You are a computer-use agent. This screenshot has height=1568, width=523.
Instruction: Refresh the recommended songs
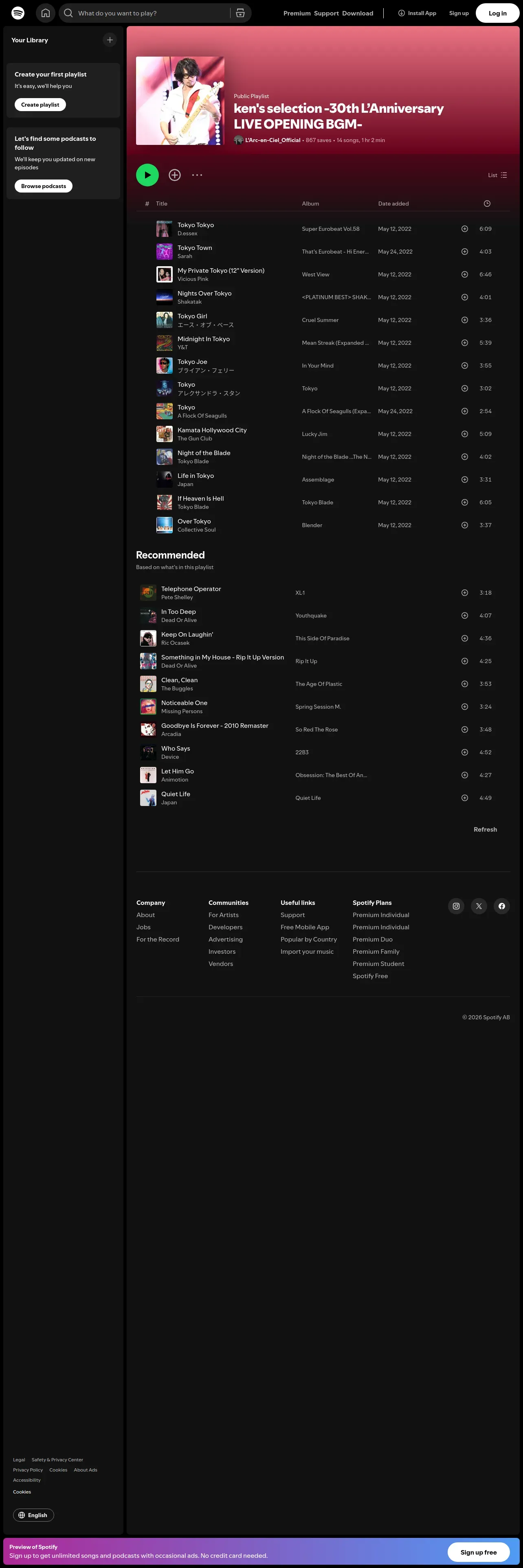click(x=485, y=830)
